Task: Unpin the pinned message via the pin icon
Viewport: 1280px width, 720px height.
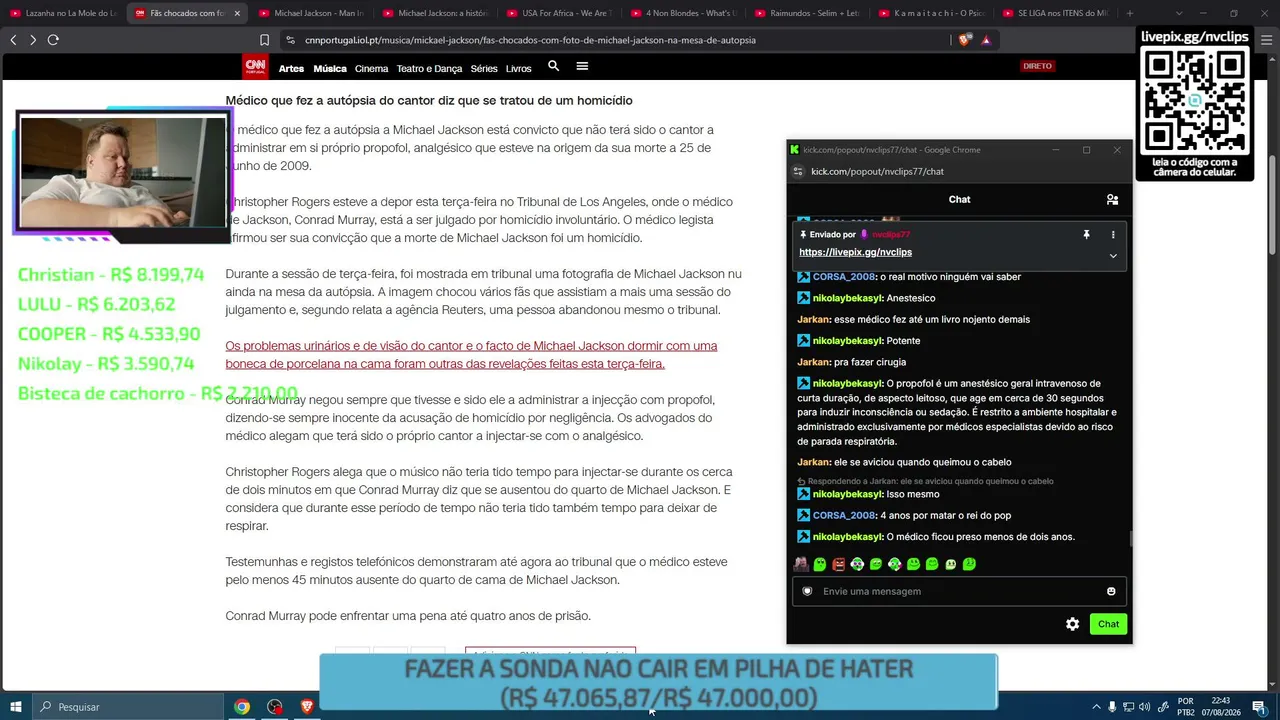Action: [x=1086, y=234]
